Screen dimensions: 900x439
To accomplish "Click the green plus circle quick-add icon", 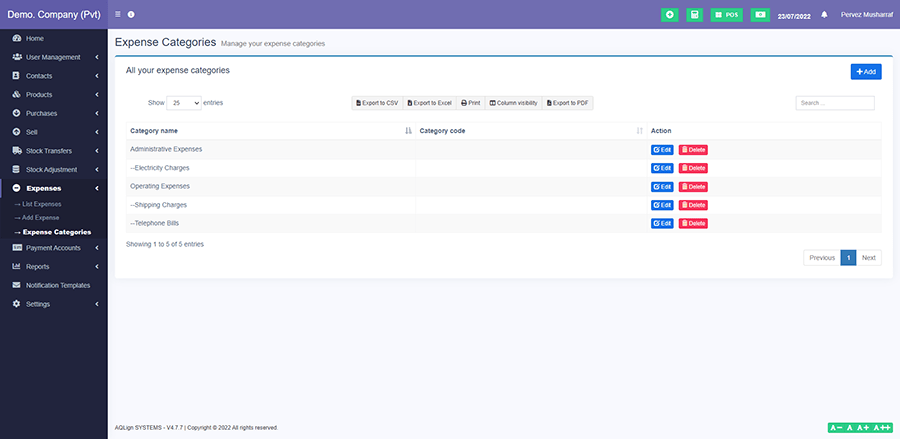I will coord(669,15).
